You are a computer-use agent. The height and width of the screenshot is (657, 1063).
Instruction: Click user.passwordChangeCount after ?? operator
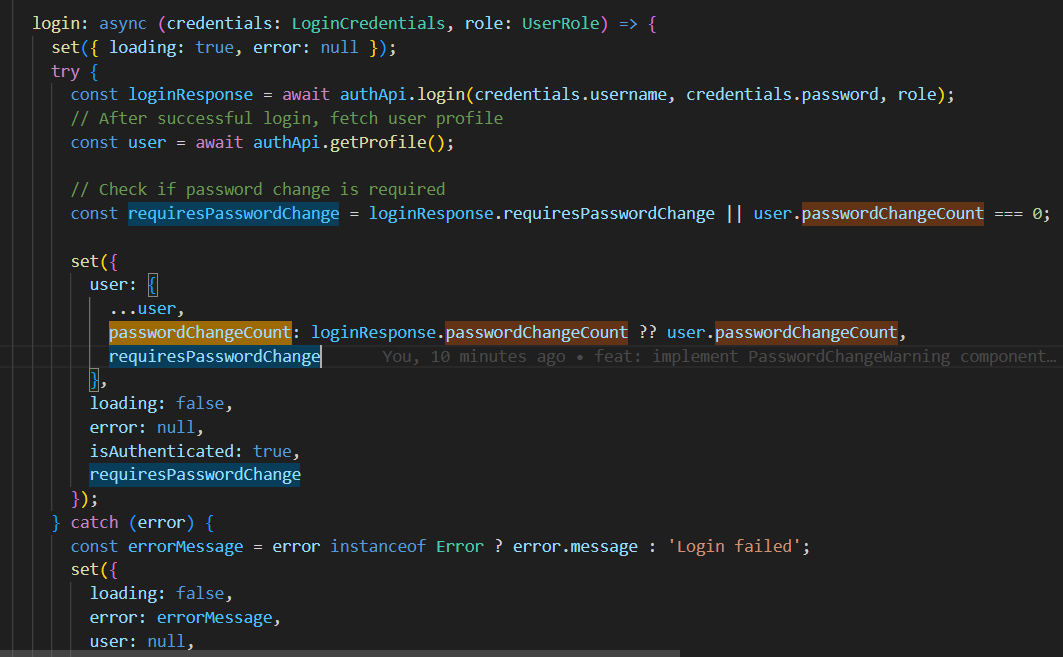782,333
